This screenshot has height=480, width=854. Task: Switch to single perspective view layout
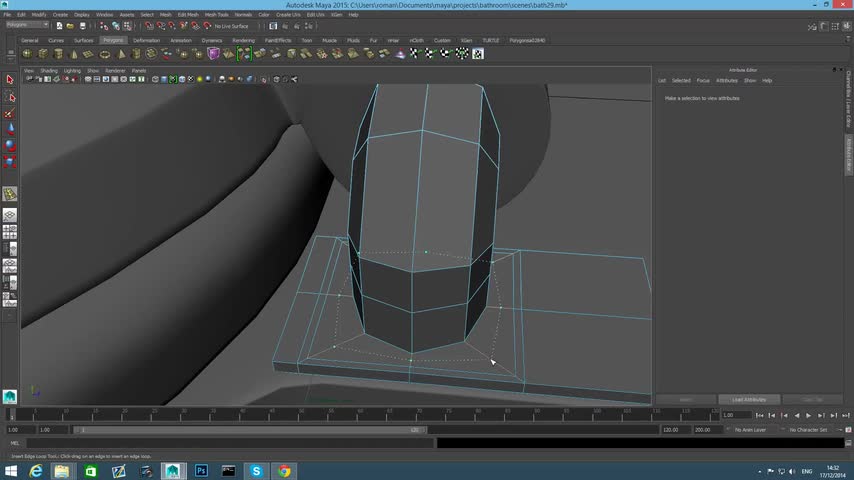tap(10, 216)
